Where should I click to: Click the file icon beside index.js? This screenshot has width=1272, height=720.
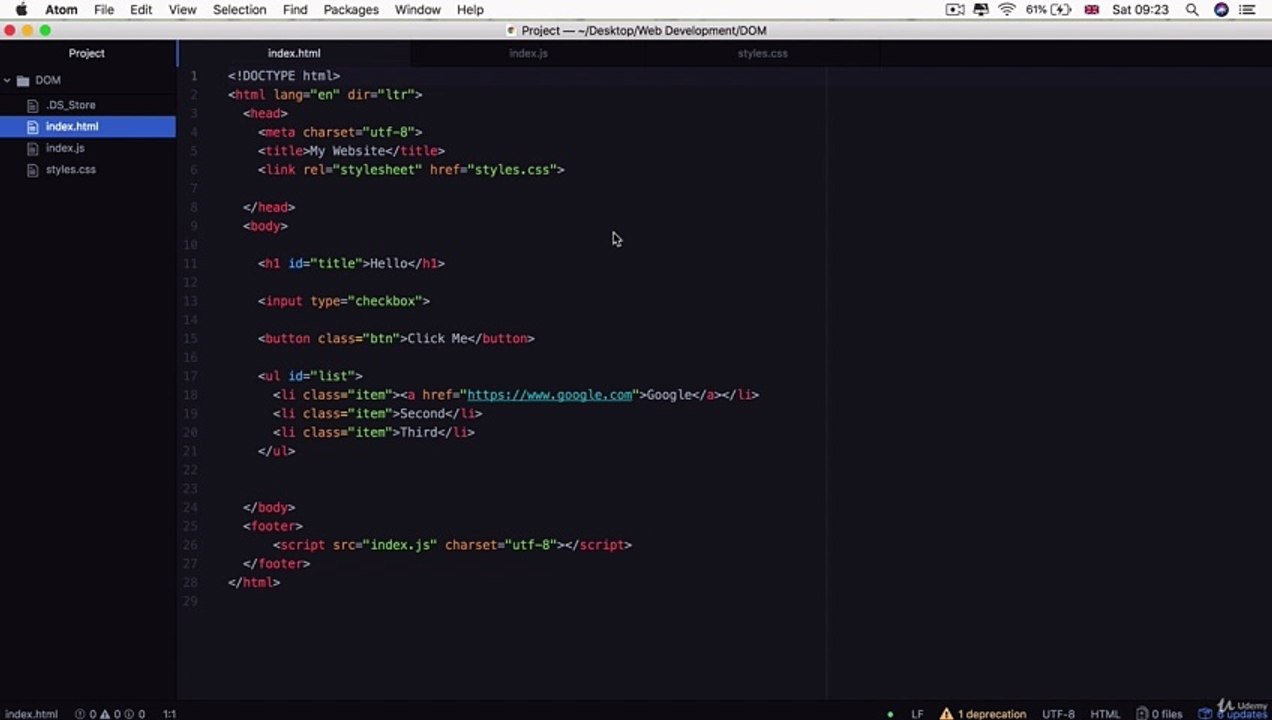pos(34,148)
